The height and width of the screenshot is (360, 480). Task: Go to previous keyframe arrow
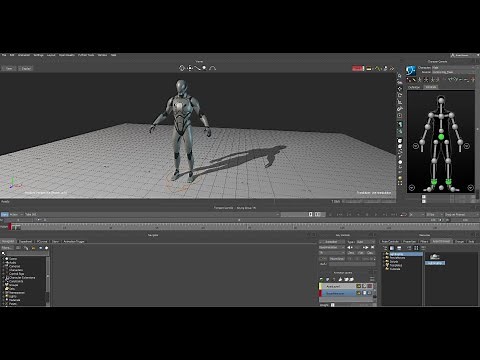(x=349, y=247)
